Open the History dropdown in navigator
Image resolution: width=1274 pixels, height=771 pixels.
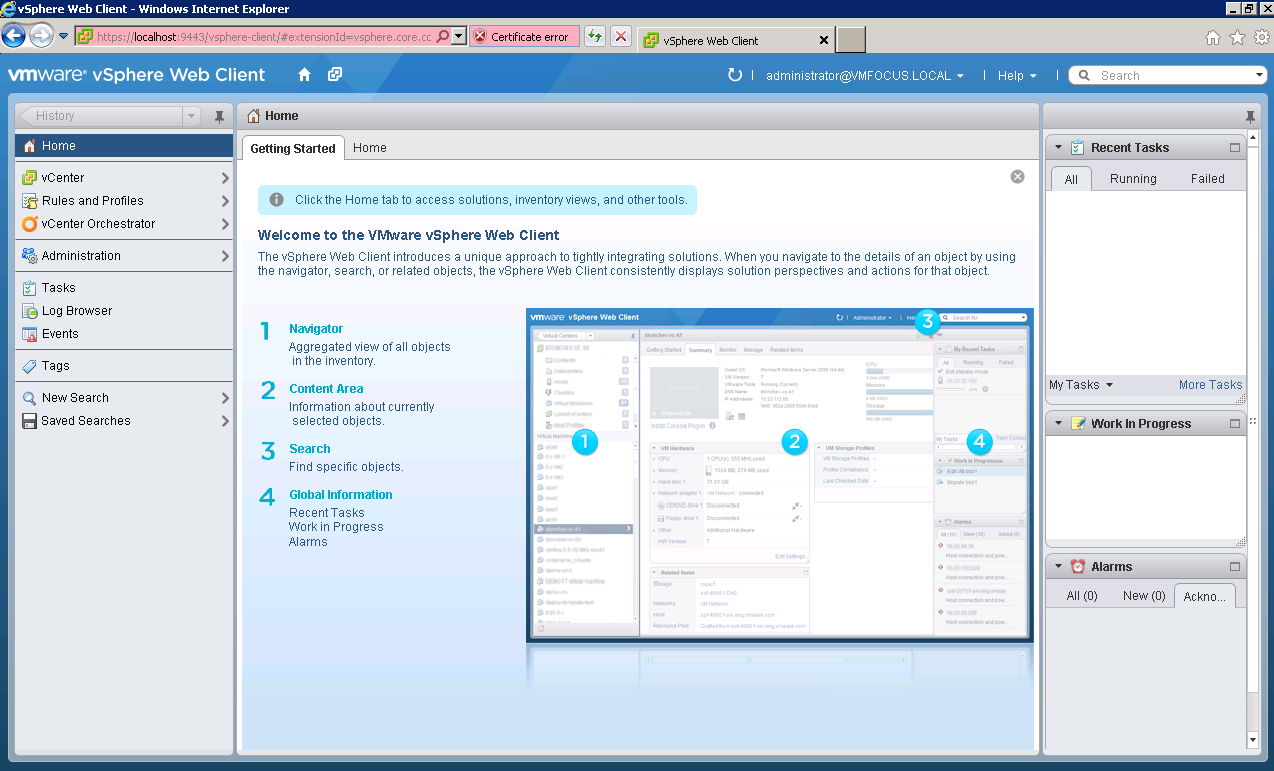(191, 116)
